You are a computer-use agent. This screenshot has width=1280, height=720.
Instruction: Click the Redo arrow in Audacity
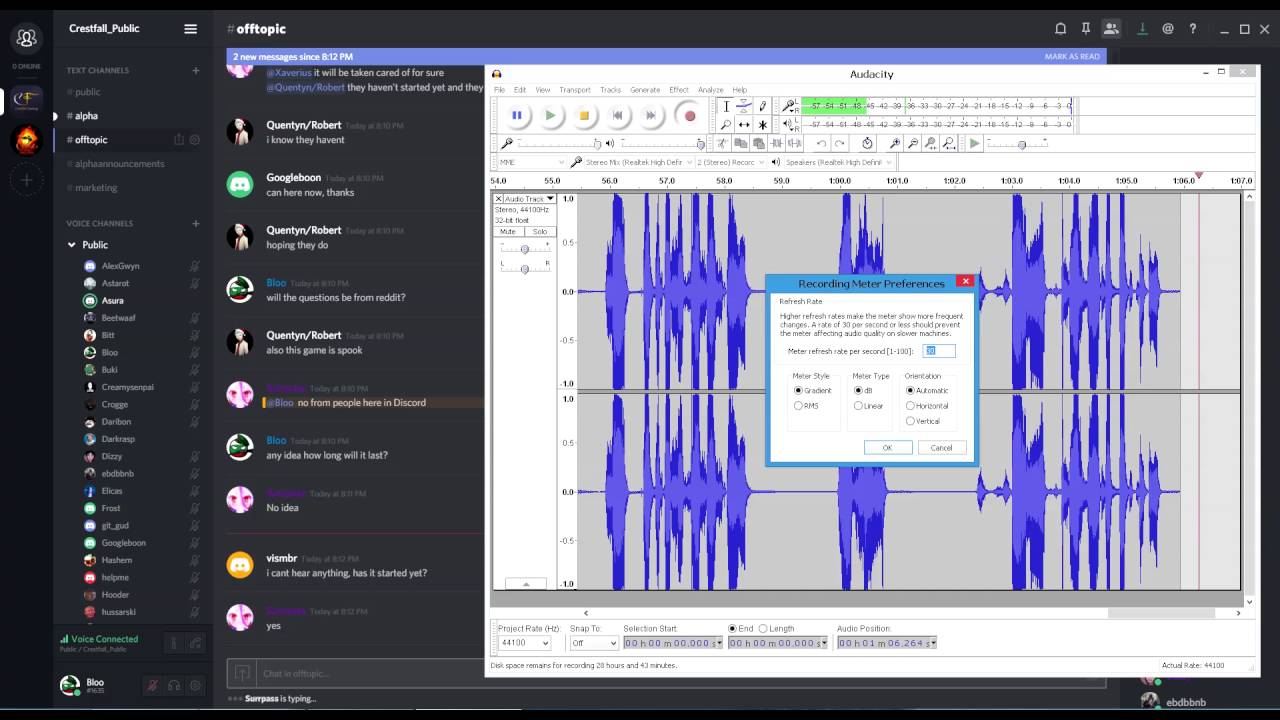point(839,143)
